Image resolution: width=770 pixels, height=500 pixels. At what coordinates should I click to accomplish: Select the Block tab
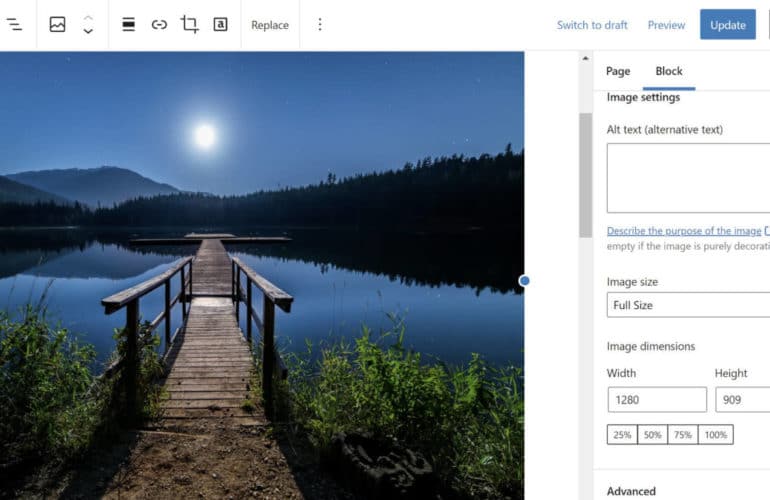(x=669, y=71)
